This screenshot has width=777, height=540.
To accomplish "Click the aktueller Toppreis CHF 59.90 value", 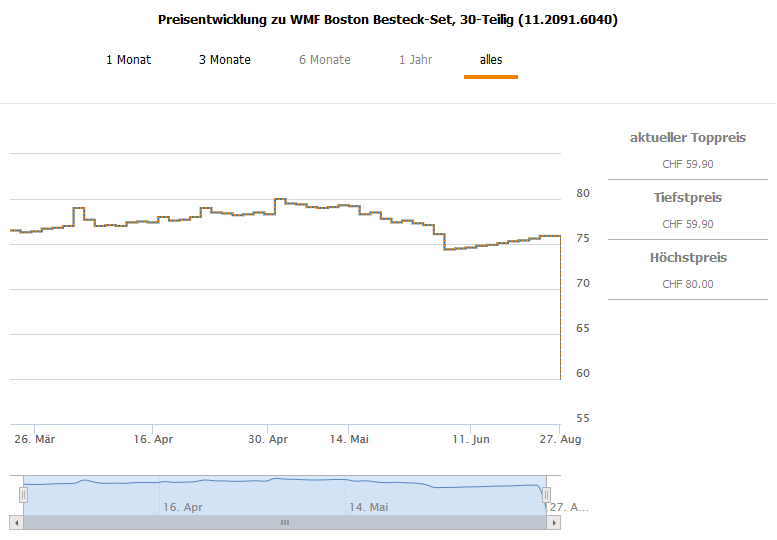I will tap(688, 164).
